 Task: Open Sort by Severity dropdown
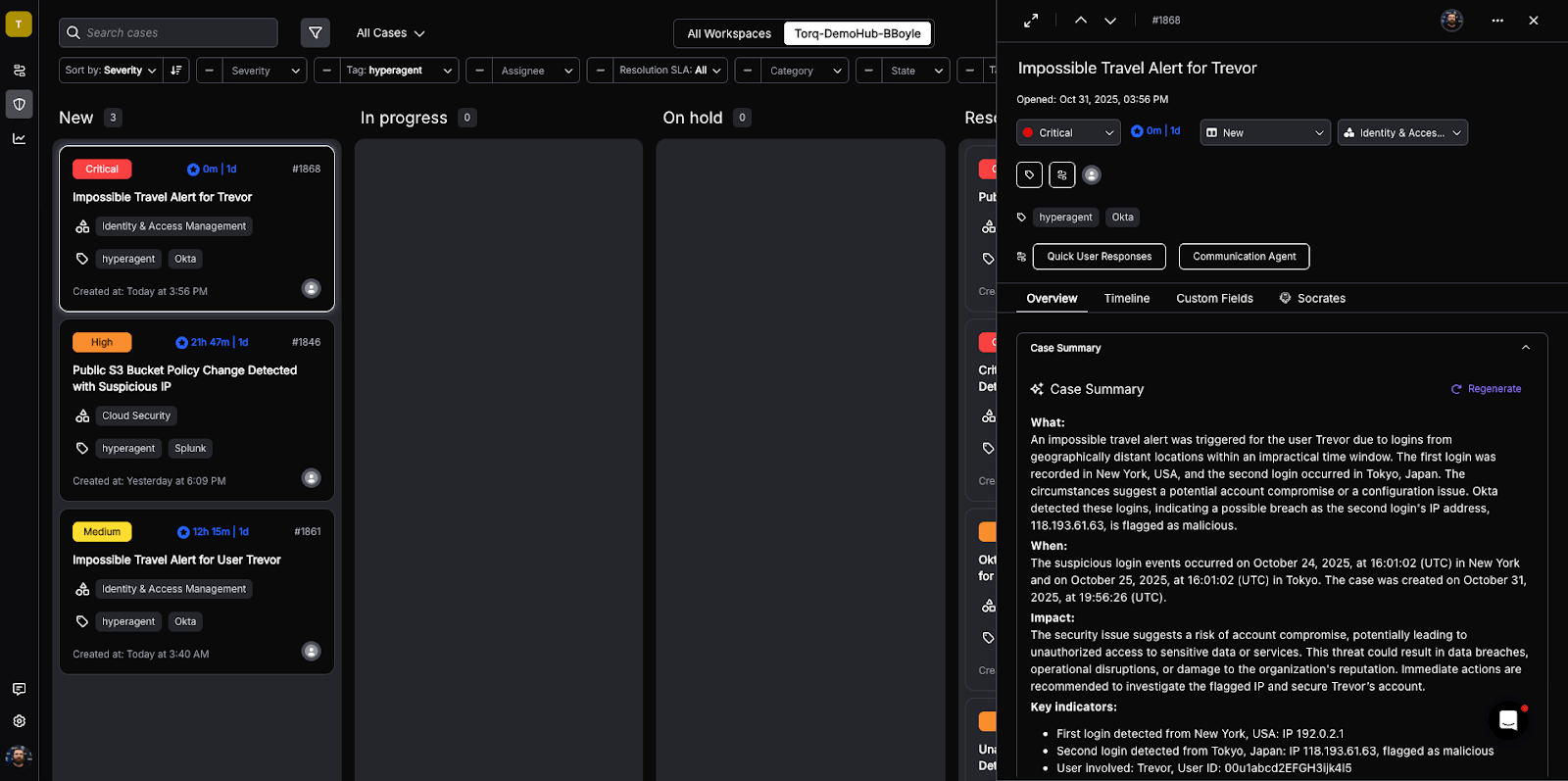(111, 71)
